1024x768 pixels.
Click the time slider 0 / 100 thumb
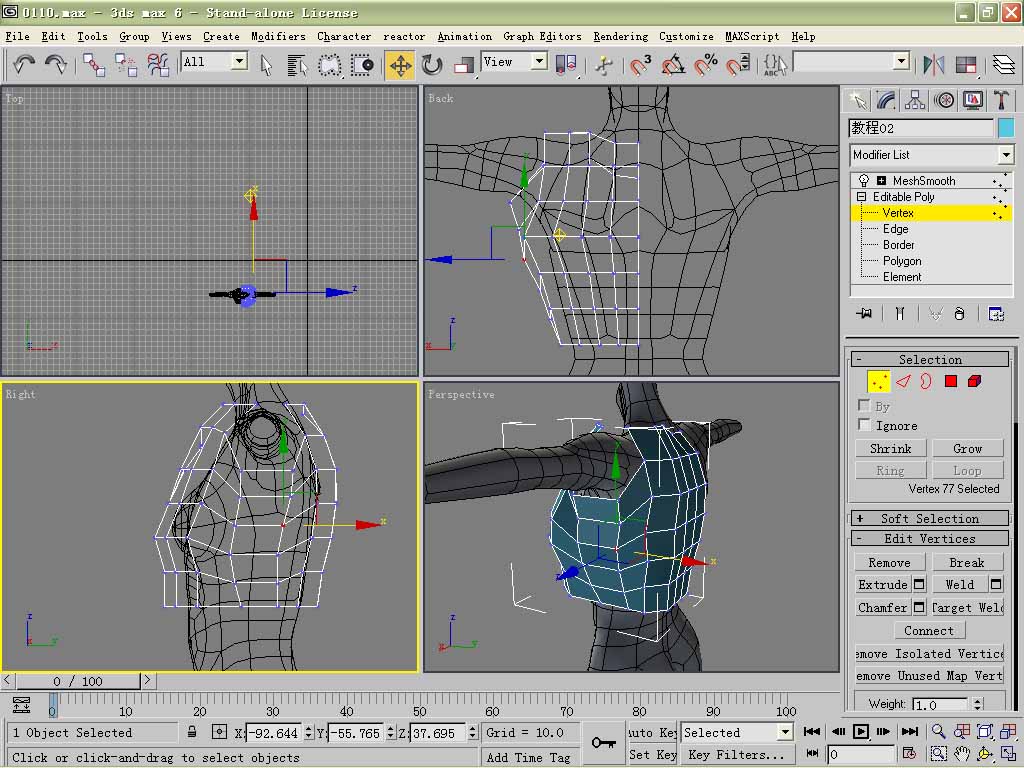point(78,681)
